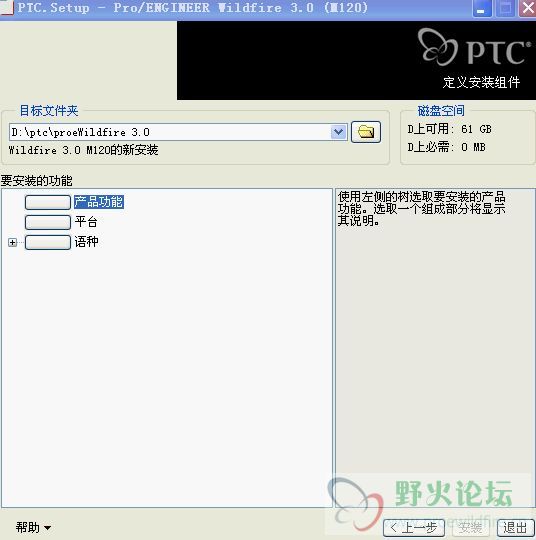Click the 定义安装组件 banner title
Image resolution: width=536 pixels, height=540 pixels.
point(481,82)
